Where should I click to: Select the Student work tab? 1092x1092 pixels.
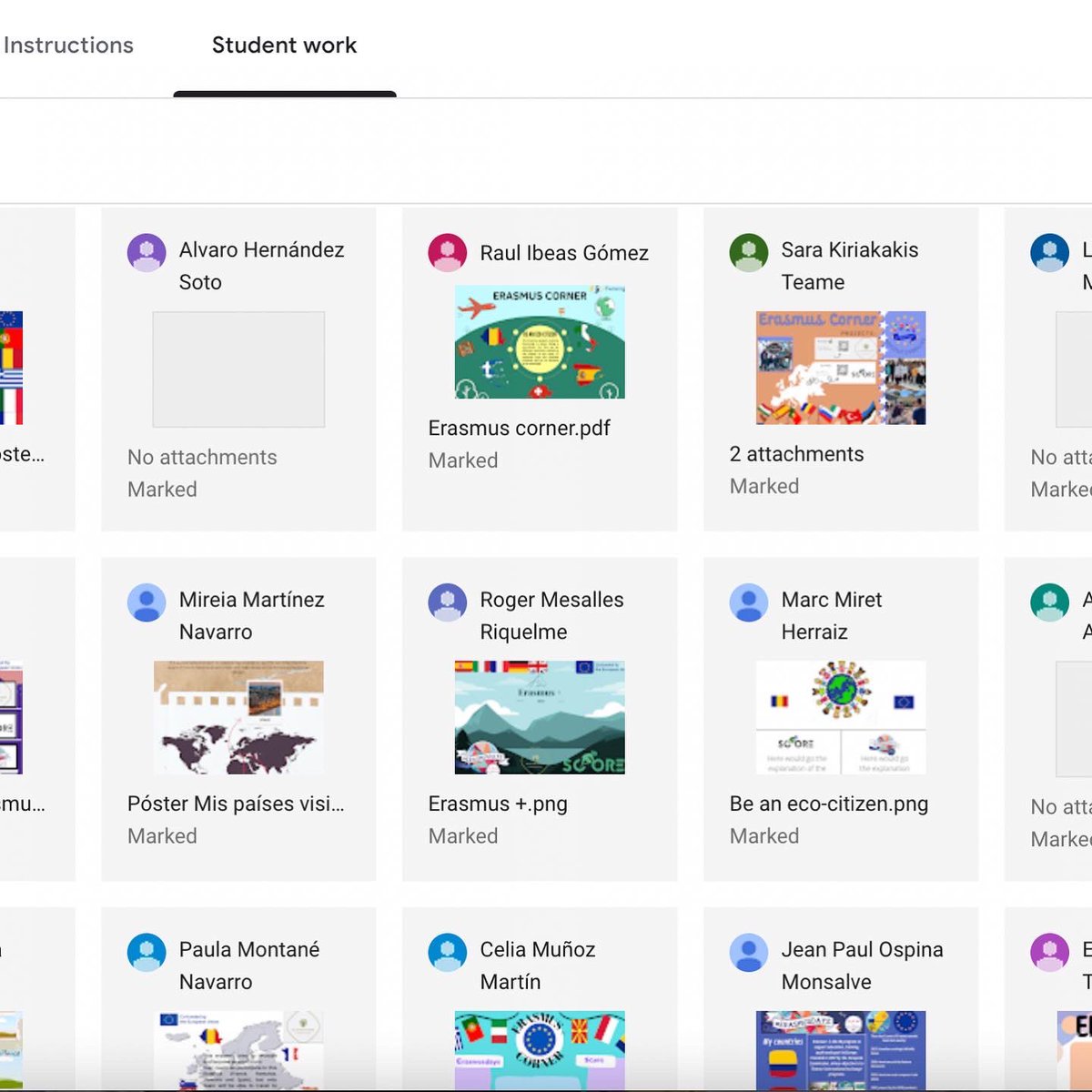point(284,45)
